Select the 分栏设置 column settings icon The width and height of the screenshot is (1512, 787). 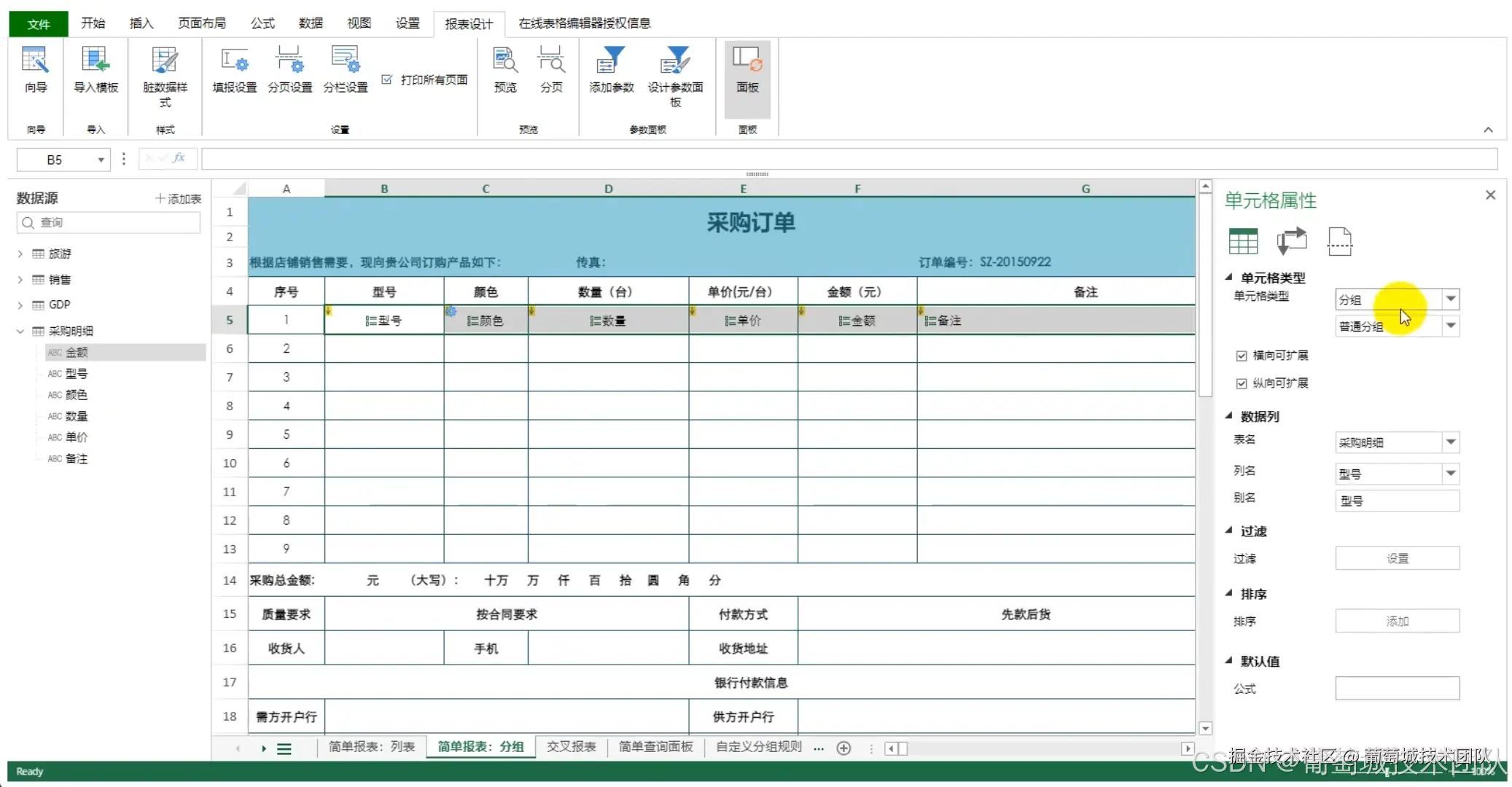coord(345,61)
